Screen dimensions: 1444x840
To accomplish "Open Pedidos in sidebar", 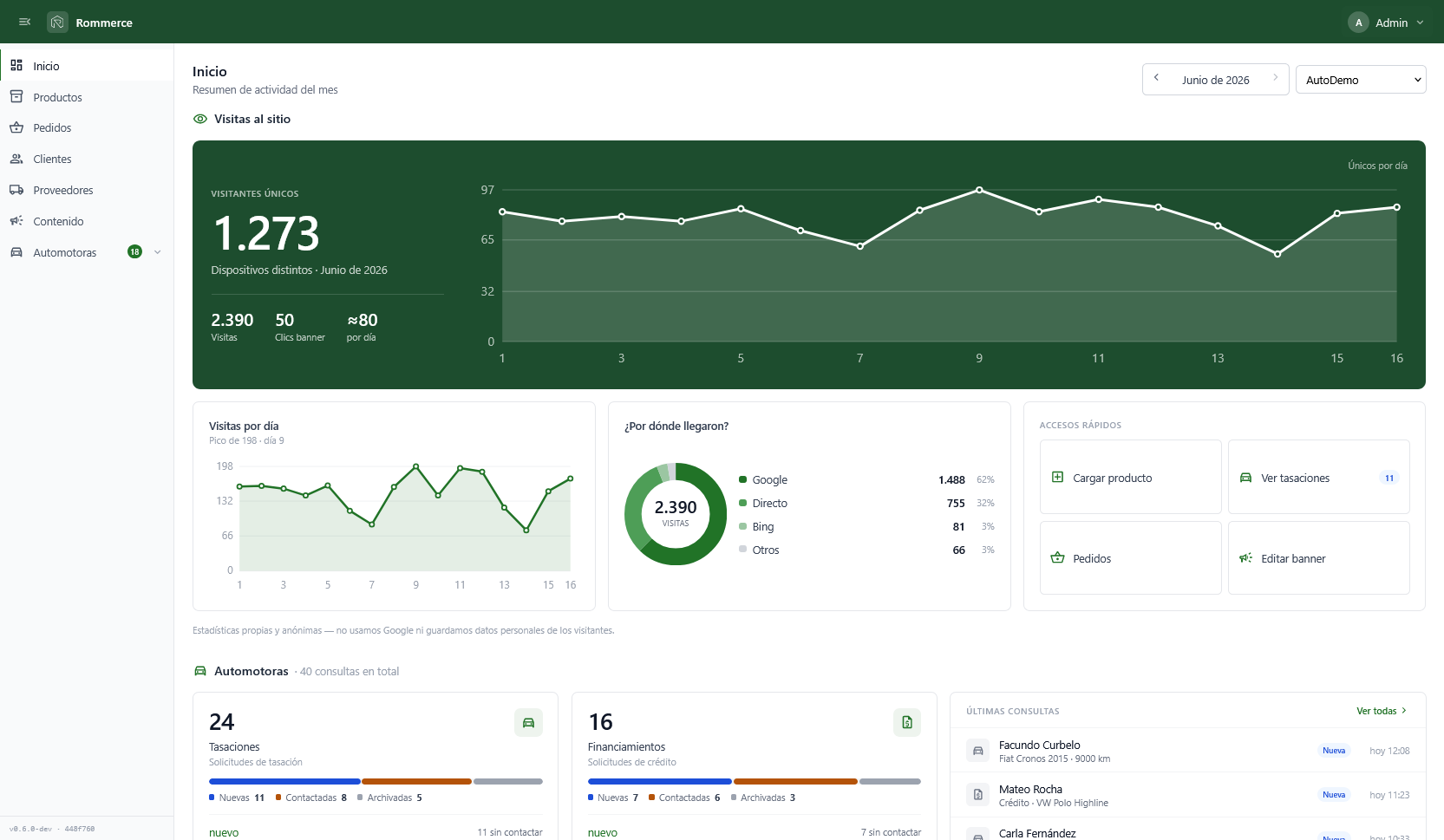I will [87, 127].
